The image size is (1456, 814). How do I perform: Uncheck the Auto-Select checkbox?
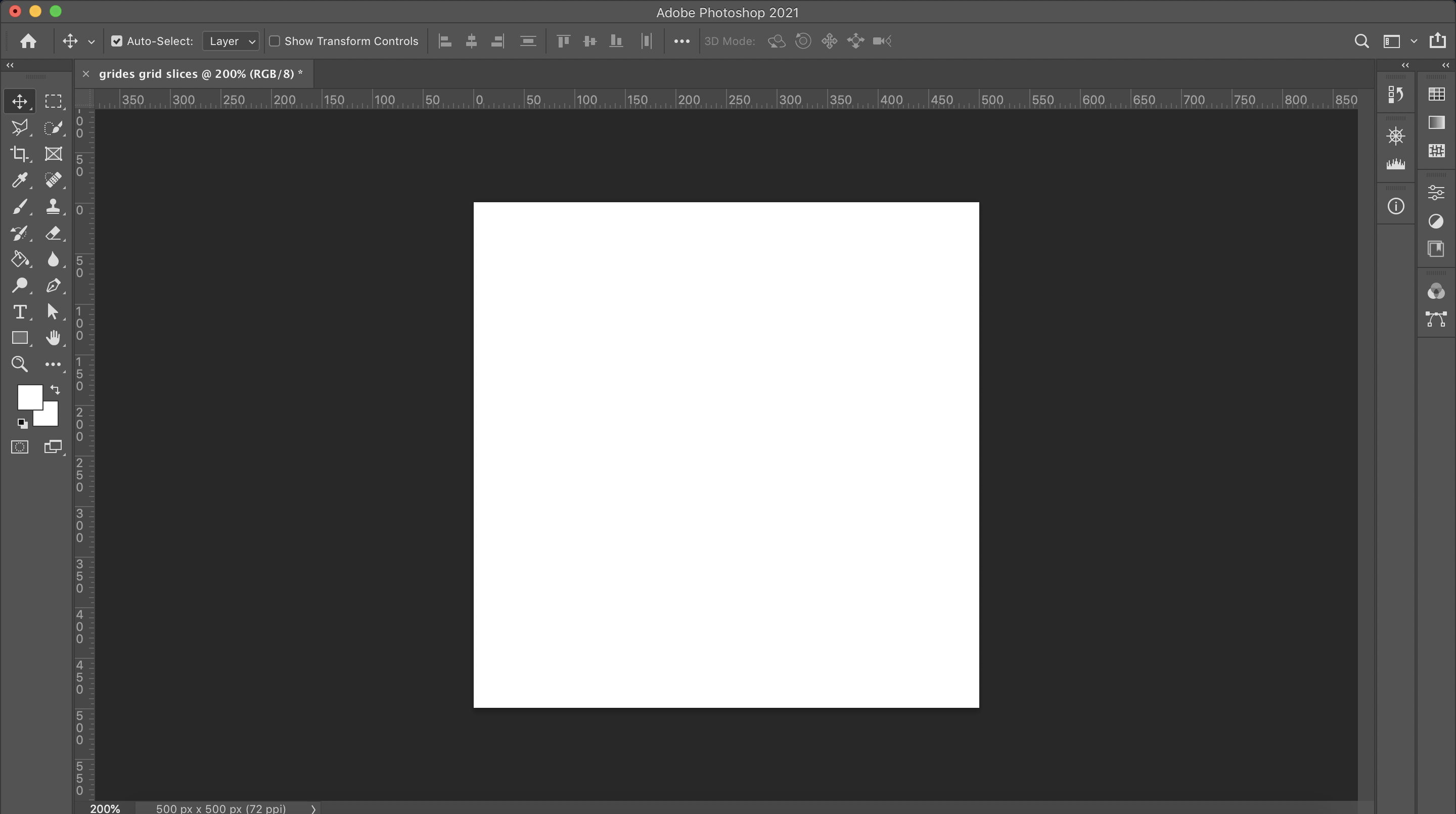point(116,41)
